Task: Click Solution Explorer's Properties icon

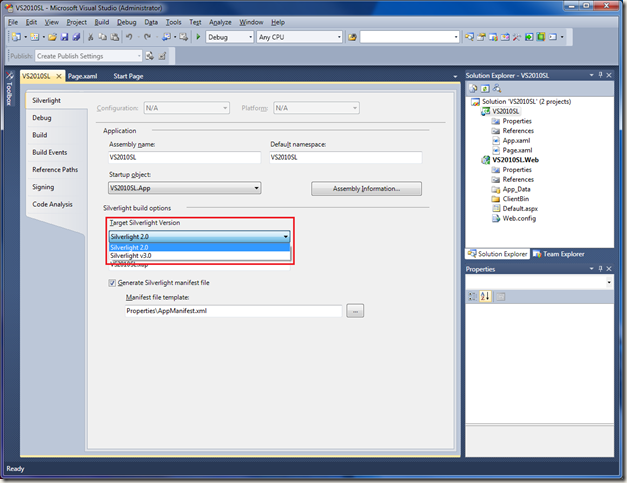Action: click(473, 88)
